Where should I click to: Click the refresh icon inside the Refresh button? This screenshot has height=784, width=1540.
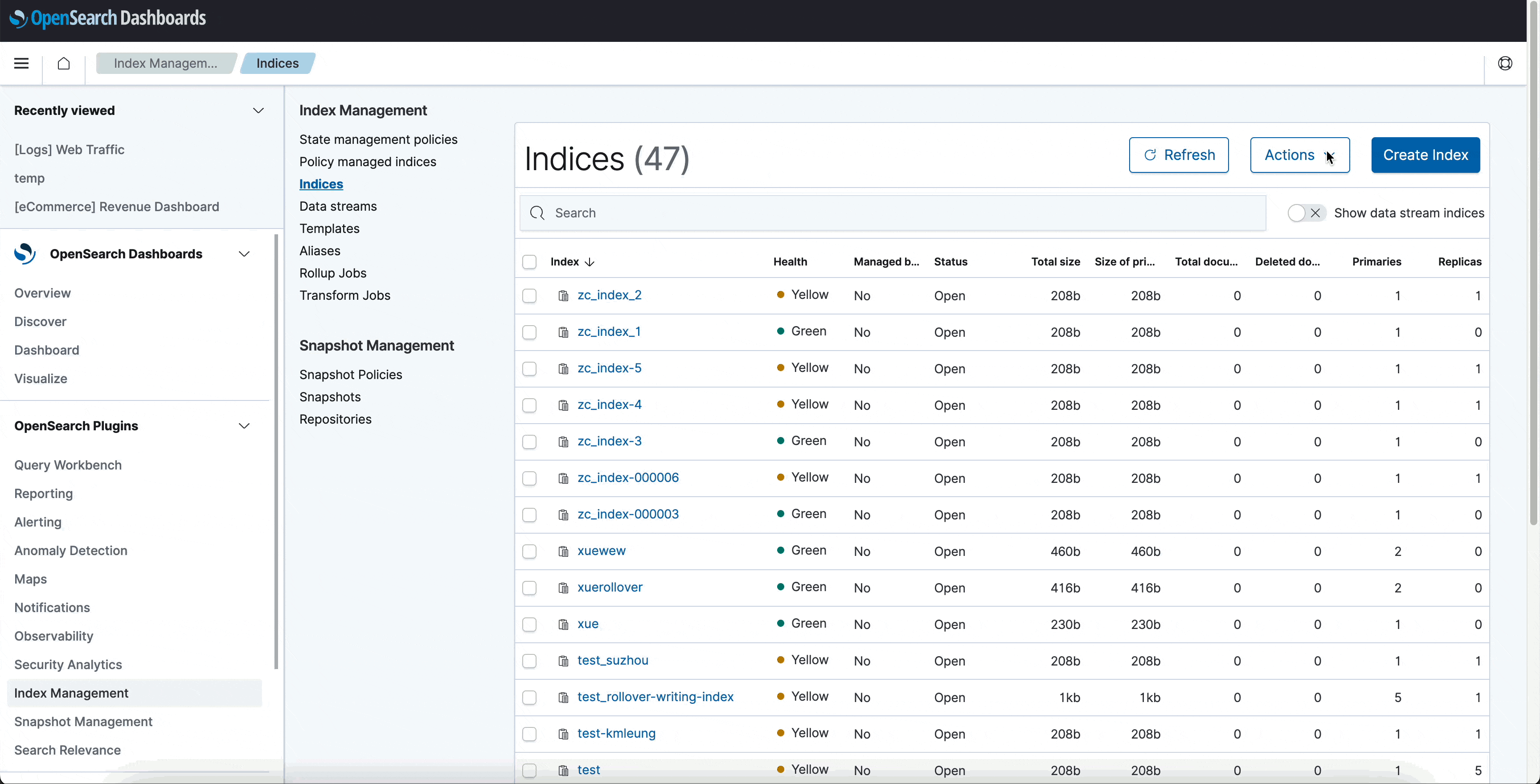pos(1150,155)
